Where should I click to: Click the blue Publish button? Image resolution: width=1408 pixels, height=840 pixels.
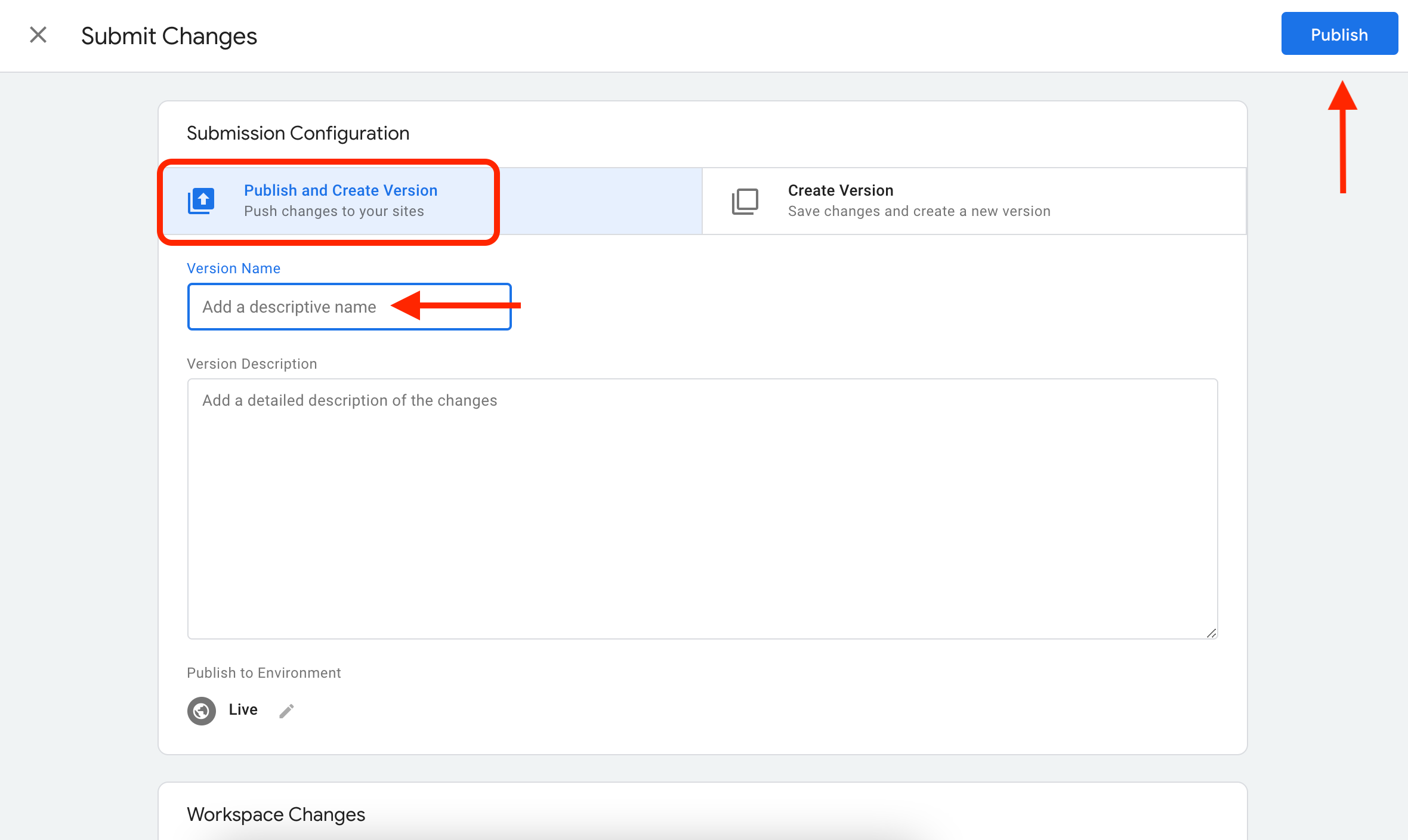pos(1339,34)
